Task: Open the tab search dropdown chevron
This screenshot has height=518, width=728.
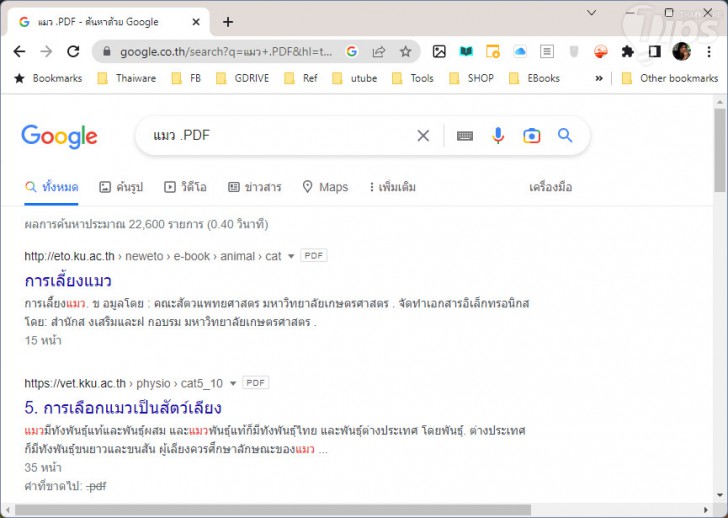Action: tap(592, 13)
